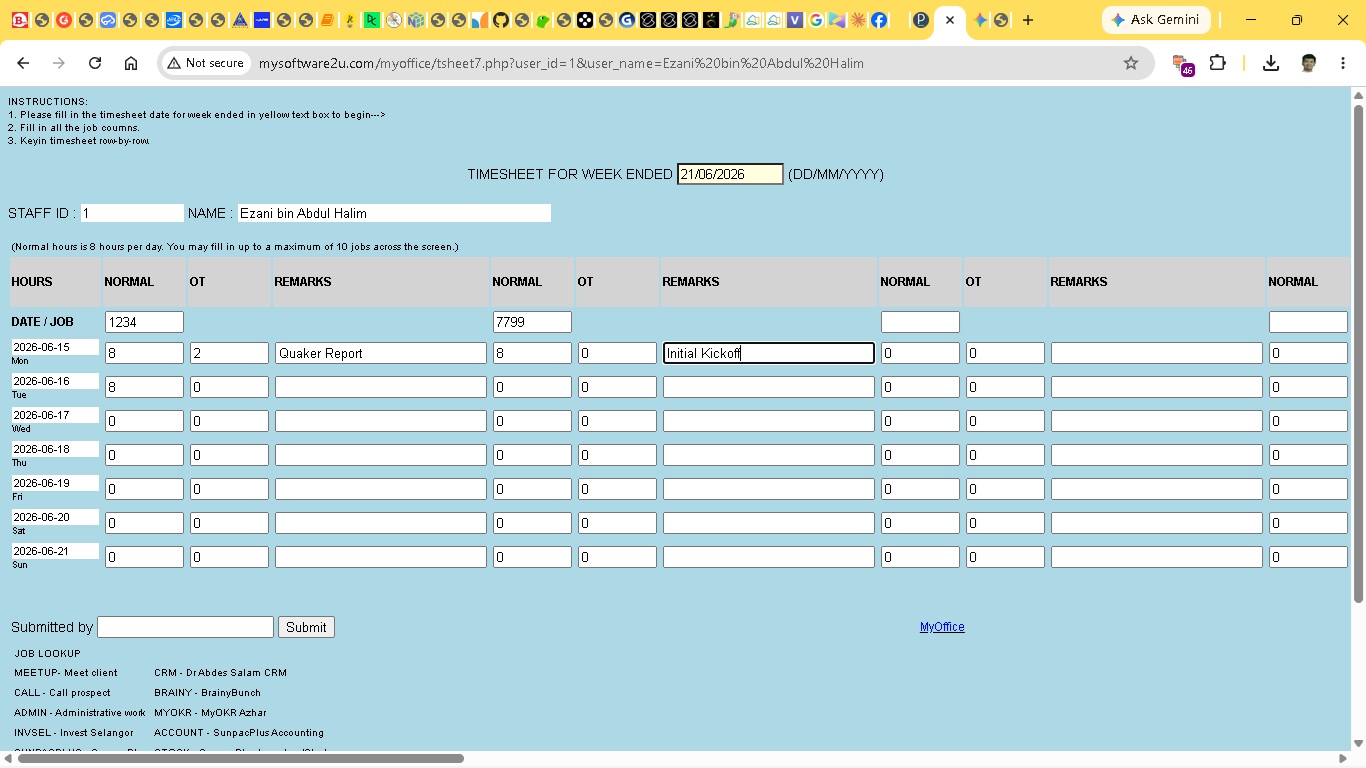Click Friday remarks field for job 7799

pyautogui.click(x=768, y=489)
